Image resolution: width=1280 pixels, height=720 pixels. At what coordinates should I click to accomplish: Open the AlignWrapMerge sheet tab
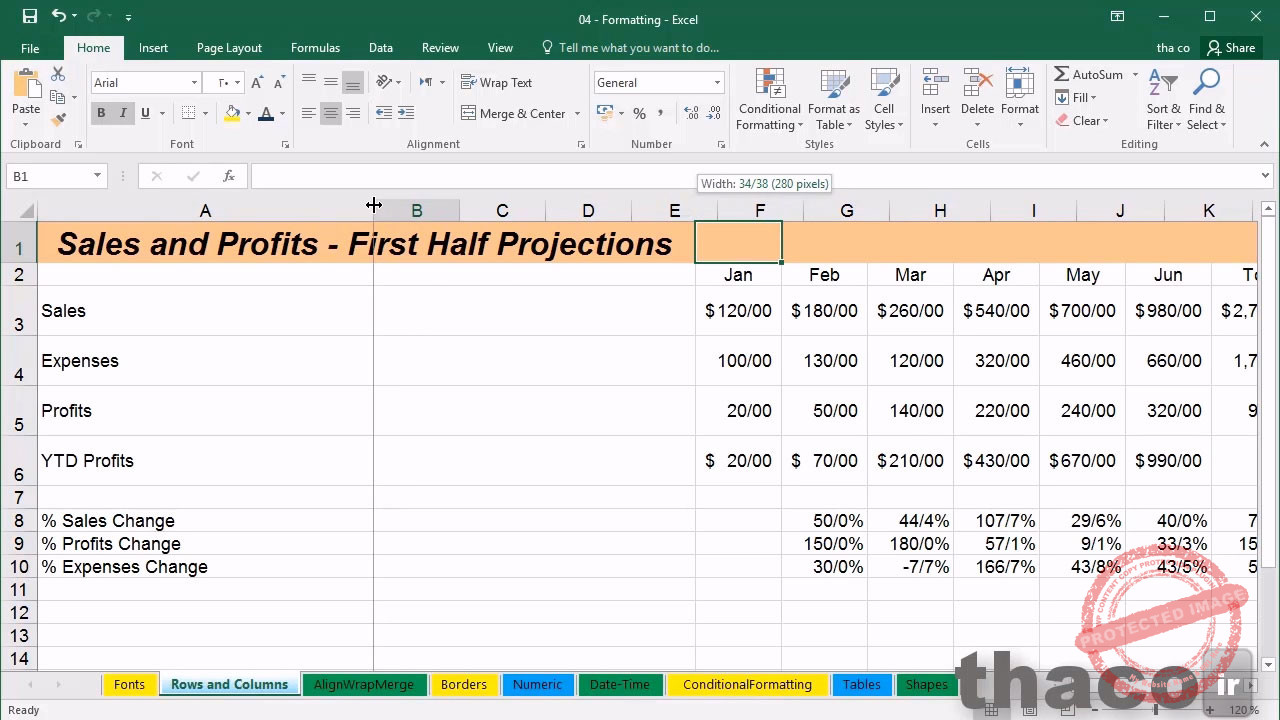[x=364, y=685]
